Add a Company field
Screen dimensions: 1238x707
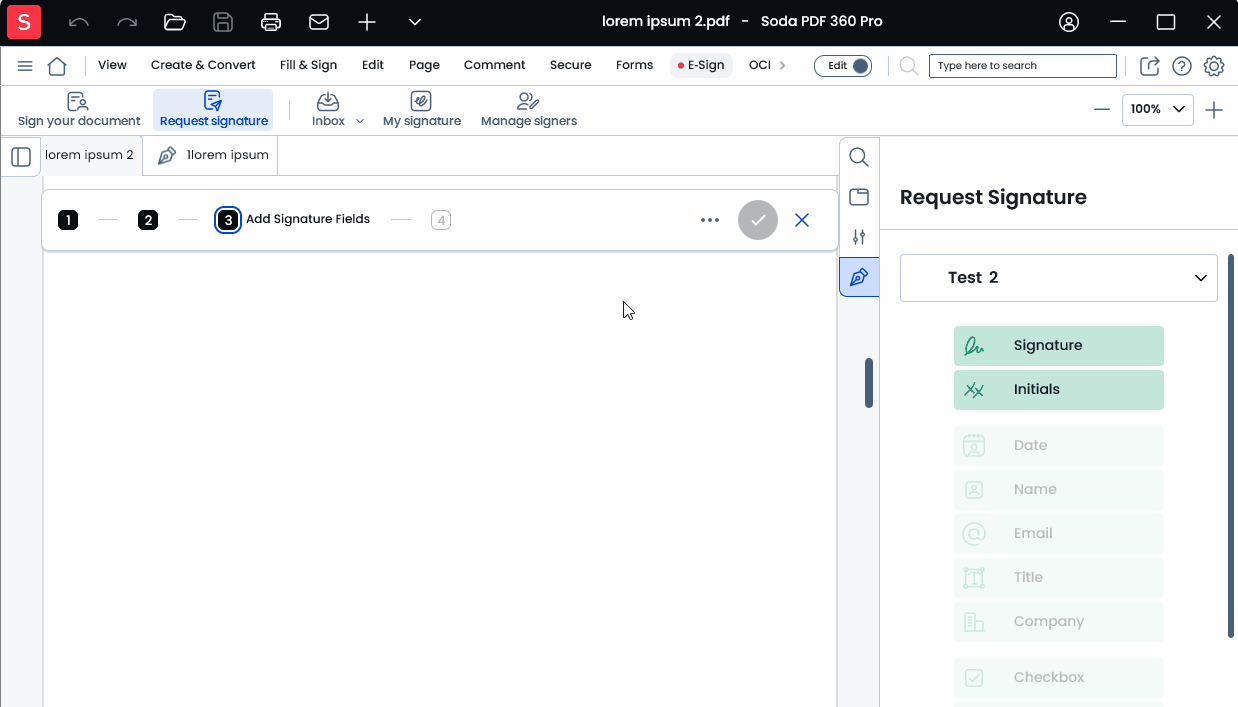point(1059,622)
